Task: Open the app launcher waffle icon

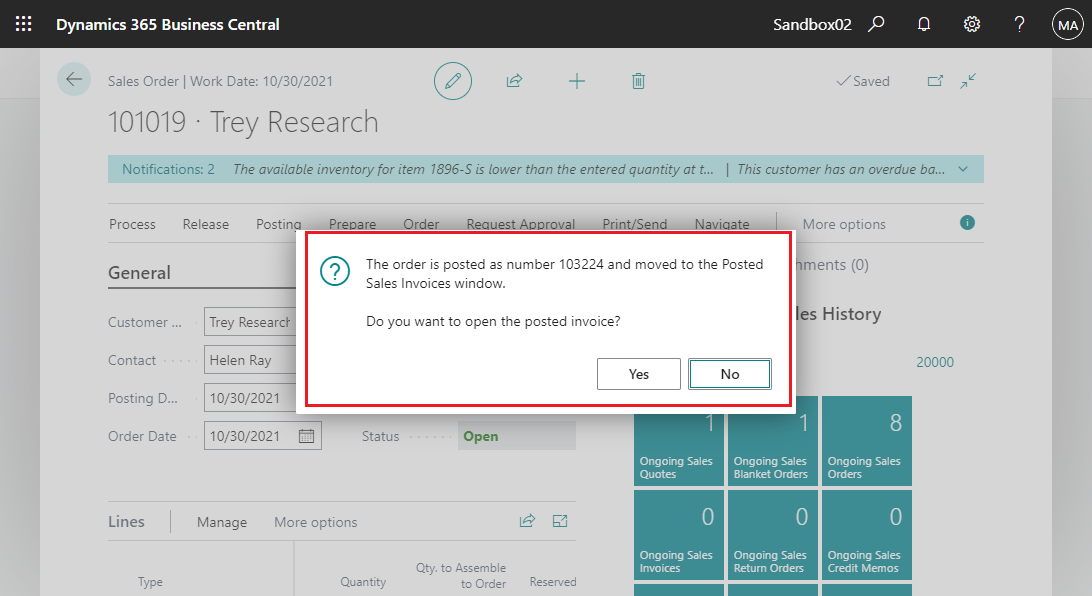Action: tap(23, 23)
